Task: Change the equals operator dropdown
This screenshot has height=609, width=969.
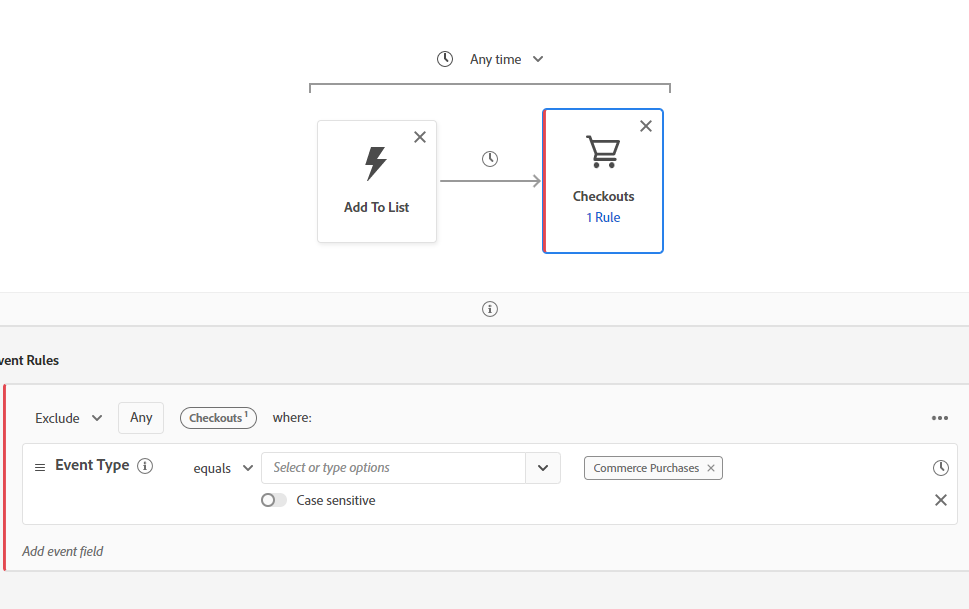Action: 223,468
